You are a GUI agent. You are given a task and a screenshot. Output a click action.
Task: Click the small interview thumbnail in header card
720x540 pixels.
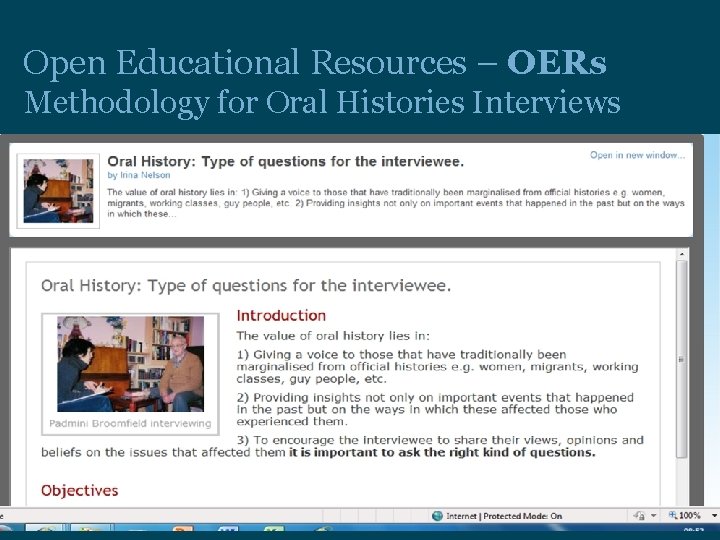click(x=58, y=191)
